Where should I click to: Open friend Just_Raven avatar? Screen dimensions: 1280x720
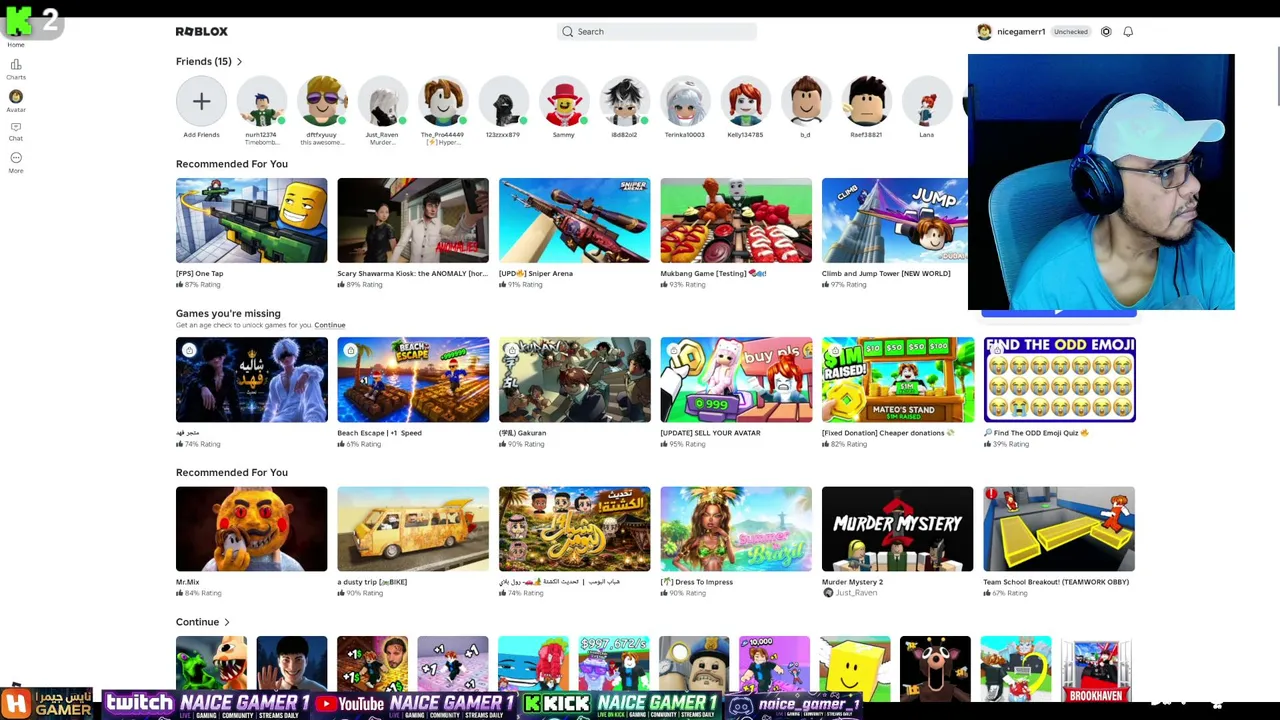tap(382, 102)
